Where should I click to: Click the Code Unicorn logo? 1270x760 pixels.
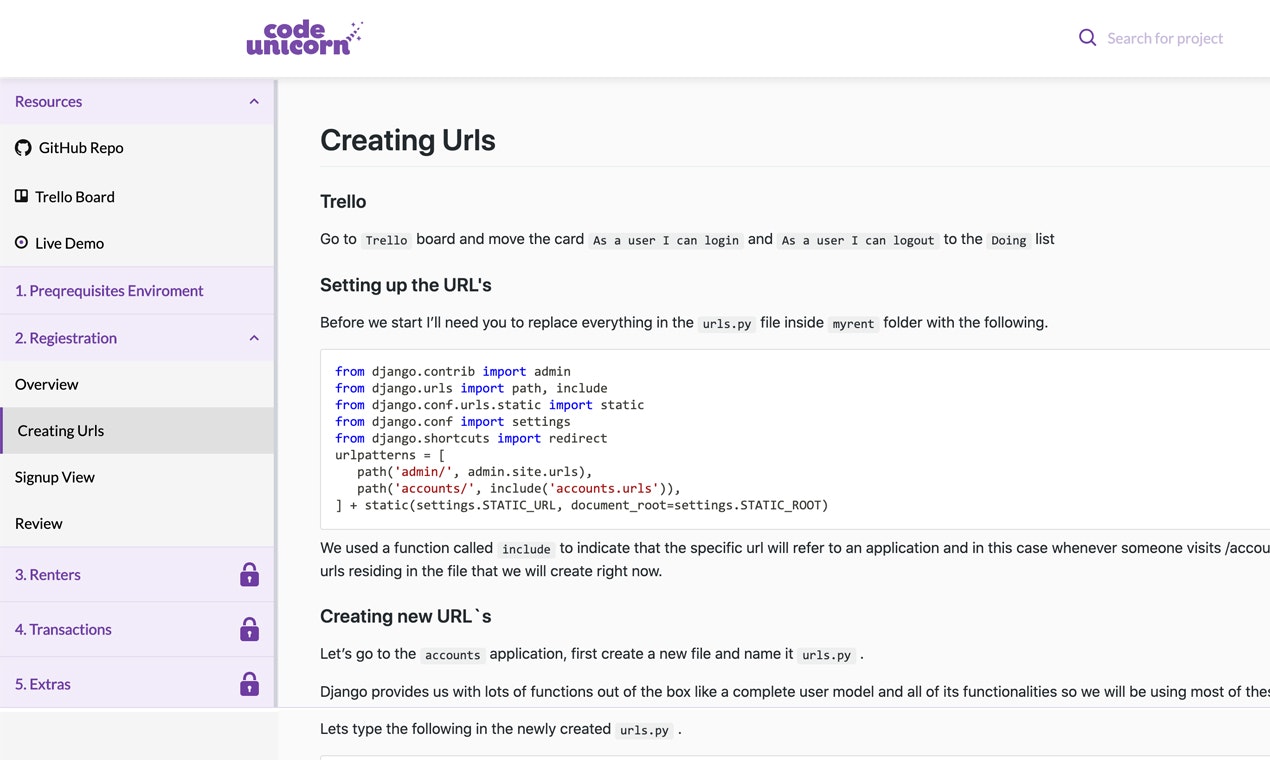[304, 37]
